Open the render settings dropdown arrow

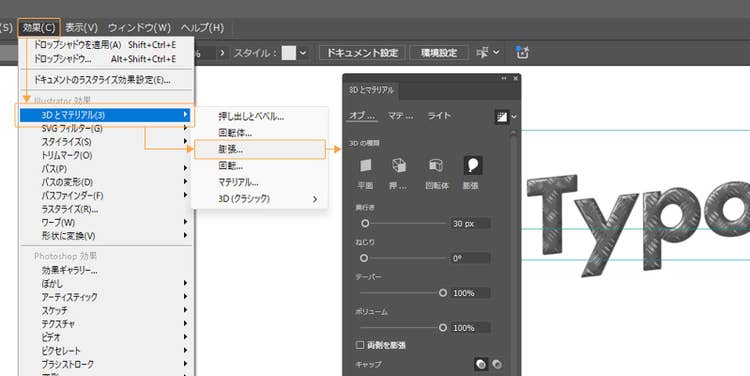(514, 117)
